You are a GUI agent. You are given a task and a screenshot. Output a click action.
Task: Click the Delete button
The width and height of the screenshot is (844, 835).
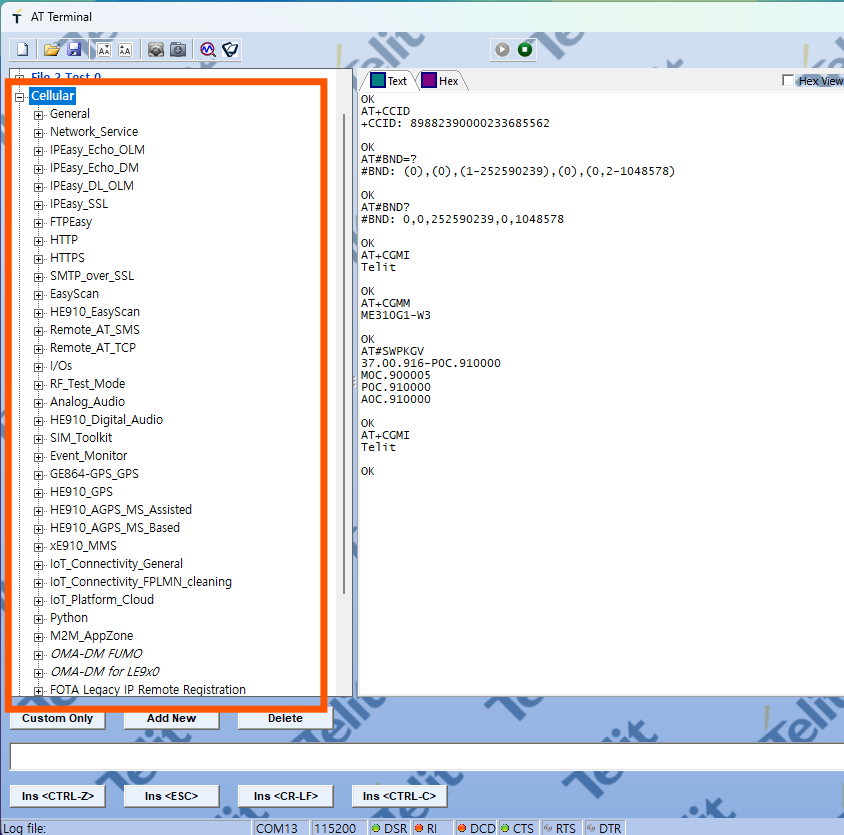[285, 719]
